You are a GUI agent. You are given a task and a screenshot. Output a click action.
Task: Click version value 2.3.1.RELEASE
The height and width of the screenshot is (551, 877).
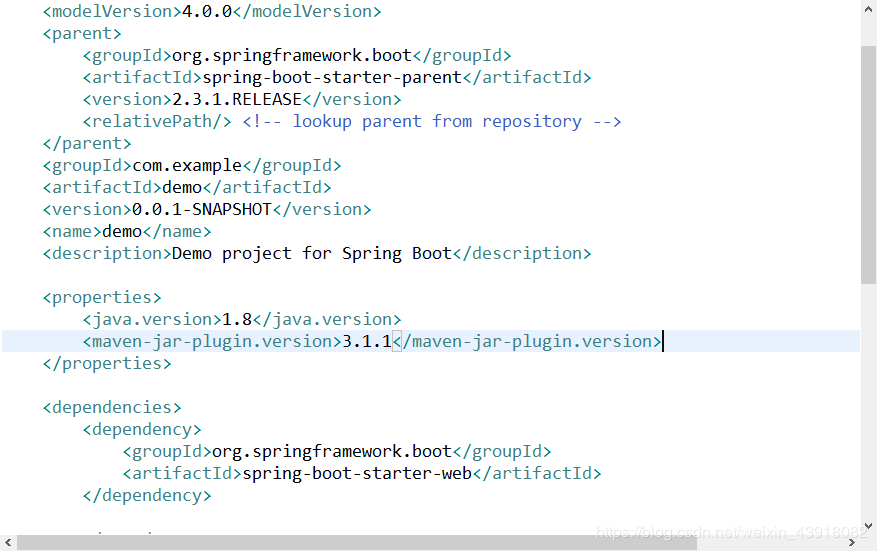[x=237, y=100]
